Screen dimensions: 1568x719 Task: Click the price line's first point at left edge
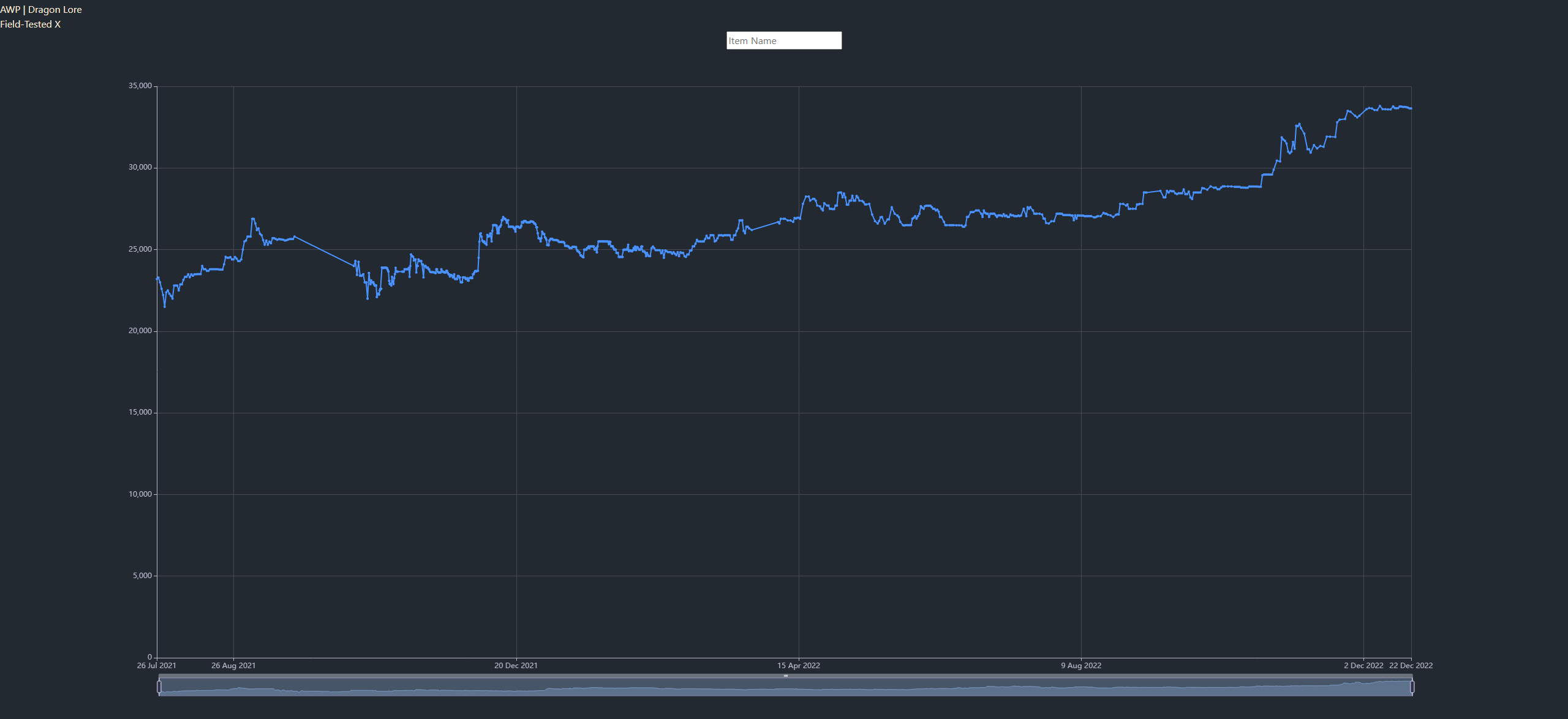click(x=157, y=278)
